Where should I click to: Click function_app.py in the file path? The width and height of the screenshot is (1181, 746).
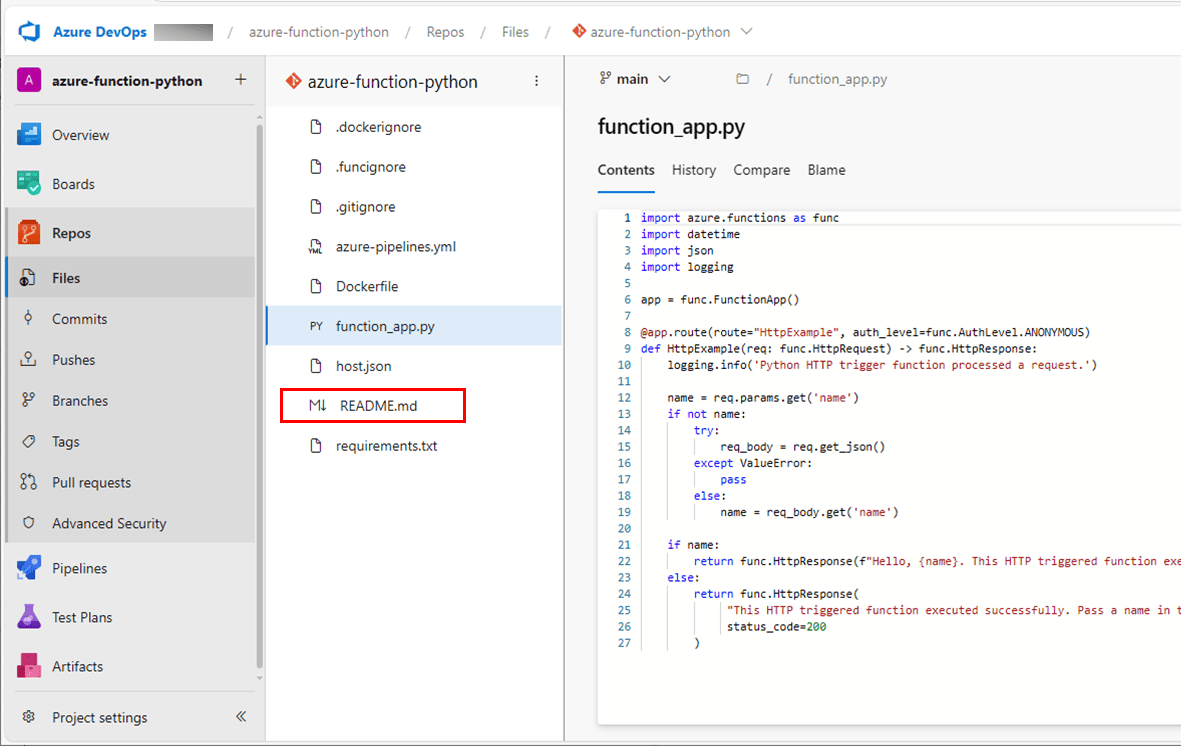(838, 79)
